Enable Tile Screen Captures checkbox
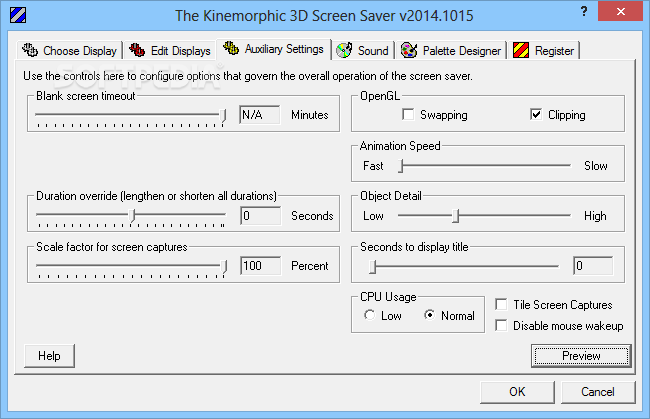The width and height of the screenshot is (650, 419). coord(501,304)
